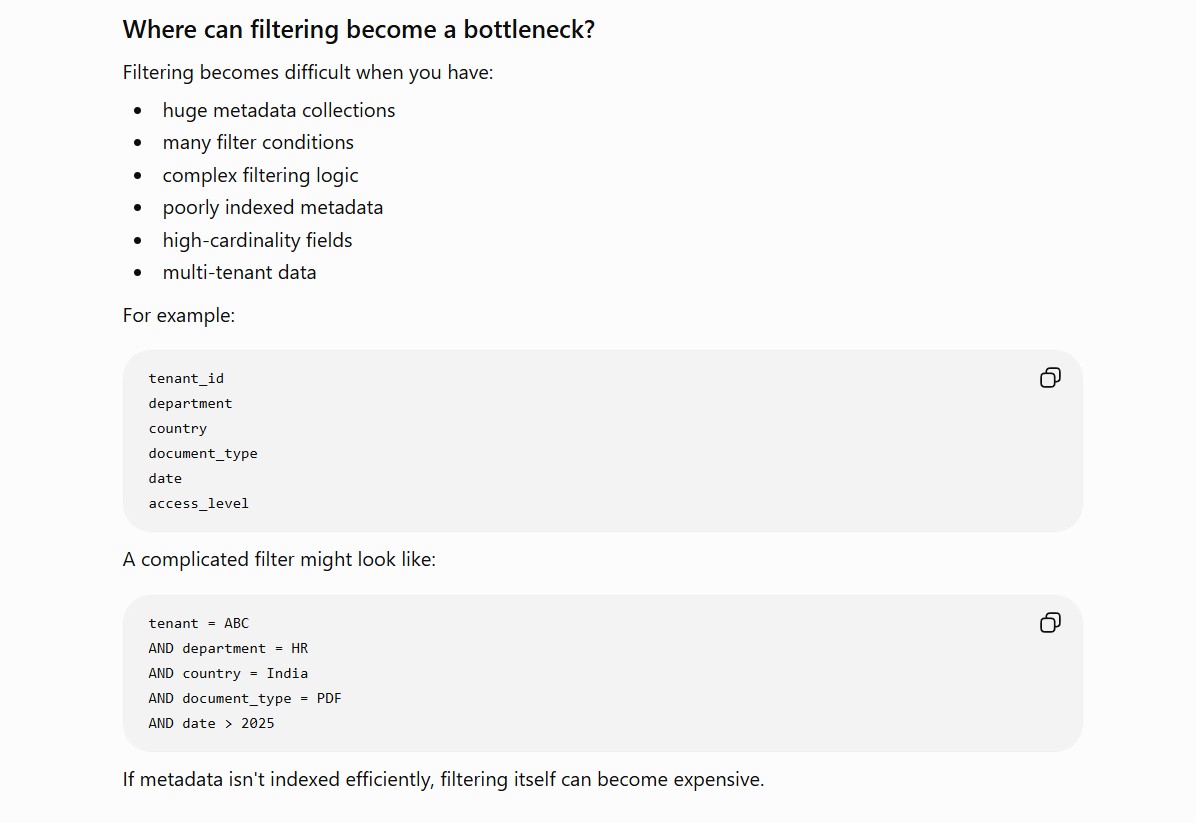Click the 'A complicated filter might look like:' text
Viewport: 1196px width, 823px height.
pyautogui.click(x=279, y=559)
